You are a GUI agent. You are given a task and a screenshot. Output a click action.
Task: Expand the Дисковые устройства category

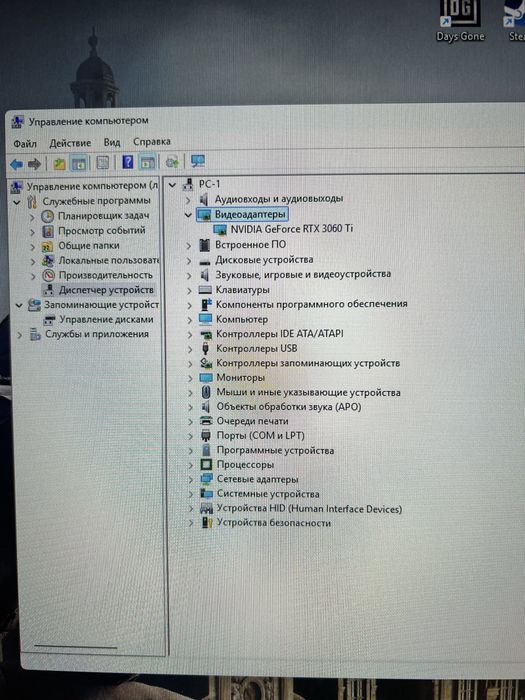tap(189, 260)
